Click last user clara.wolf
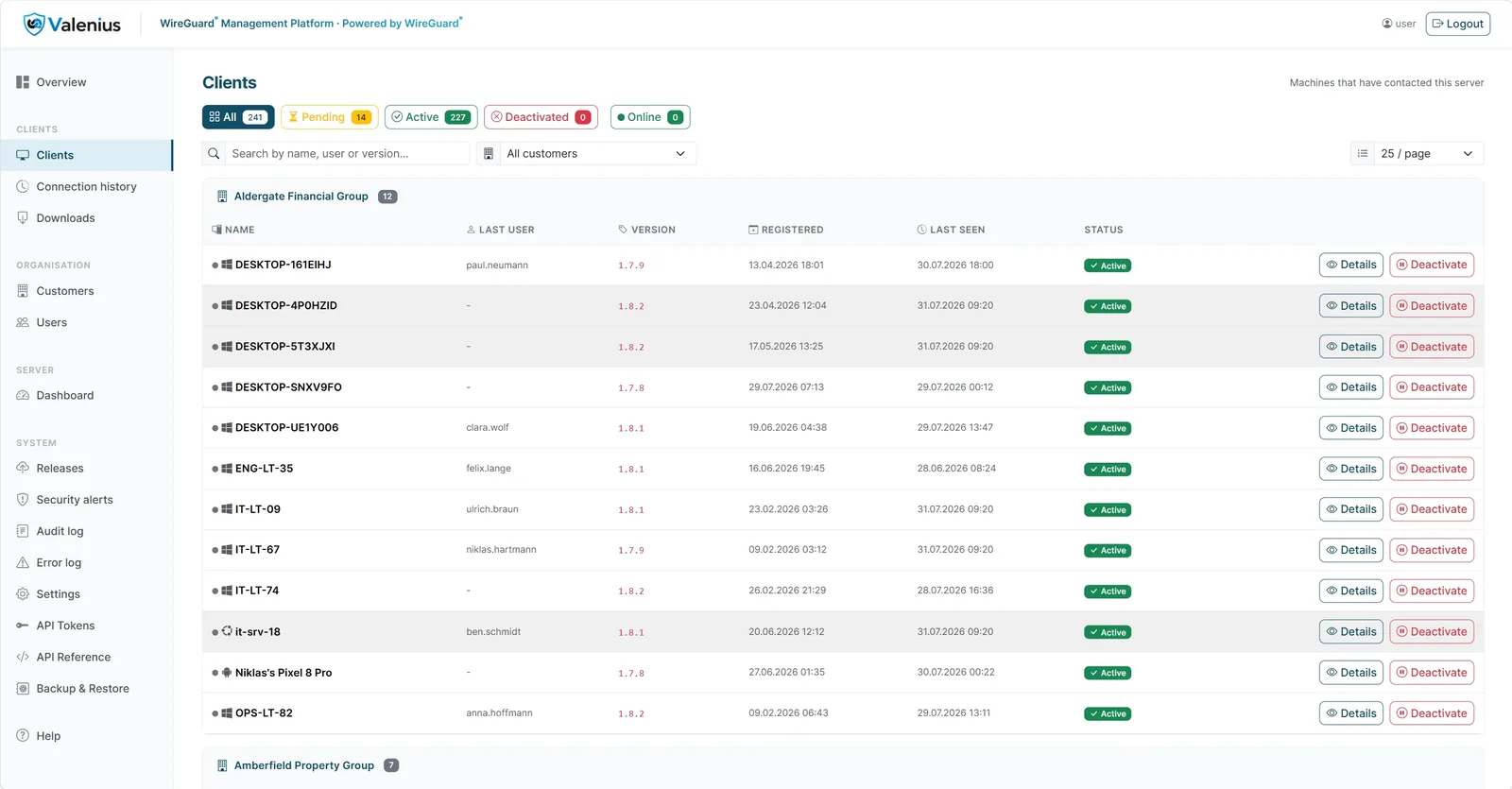The width and height of the screenshot is (1512, 789). 488,428
